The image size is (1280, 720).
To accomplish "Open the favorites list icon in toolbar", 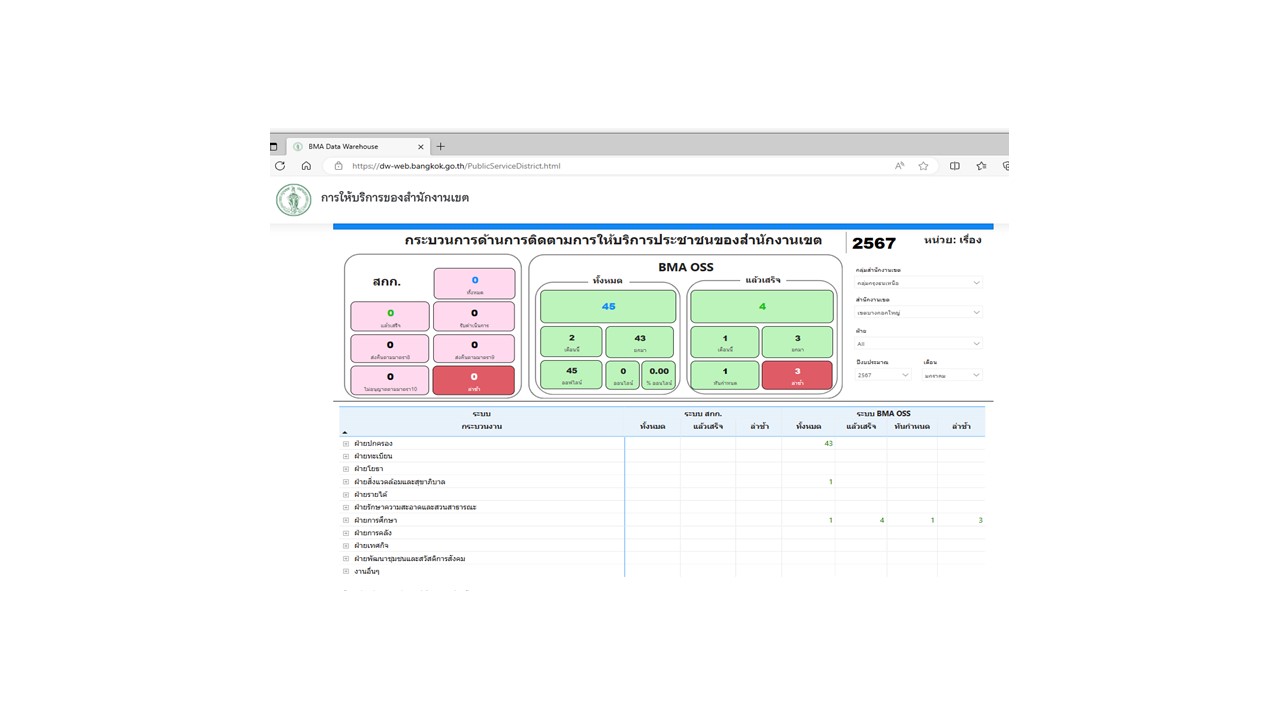I will [x=981, y=166].
